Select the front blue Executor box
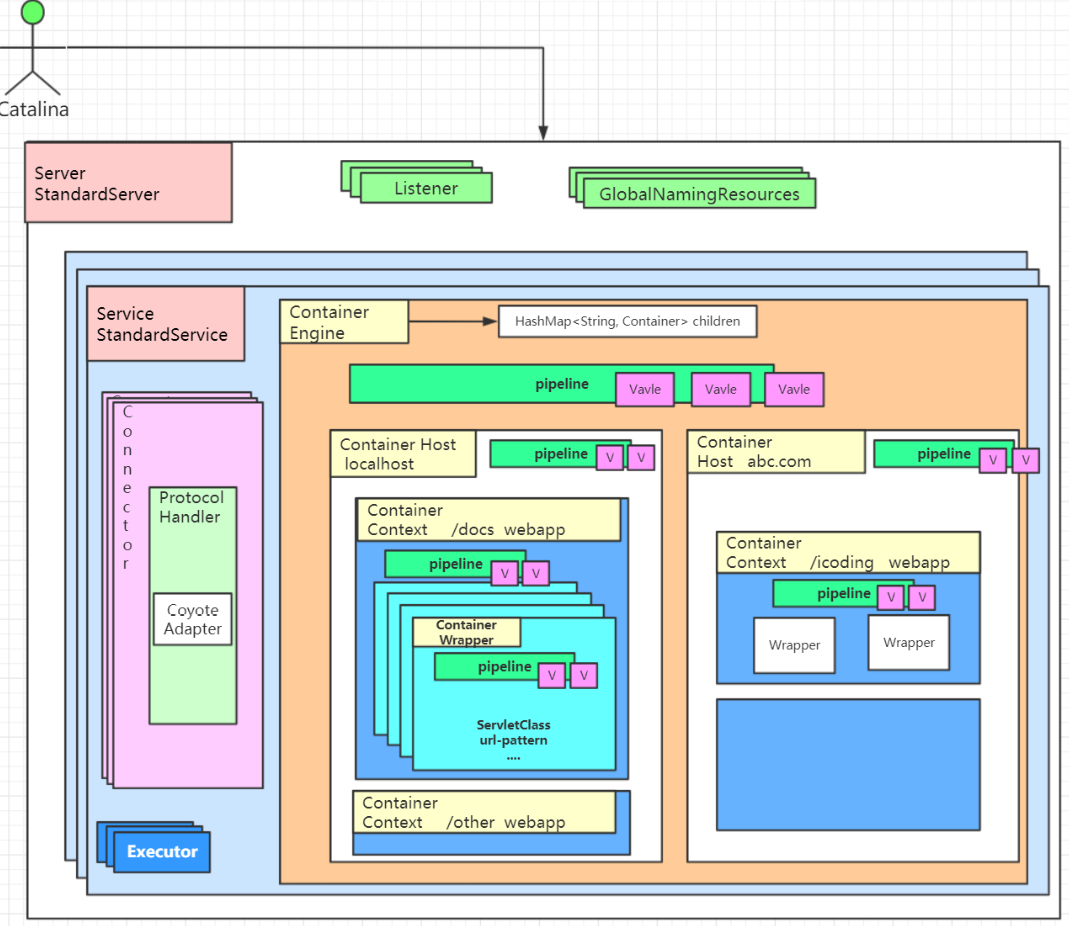Viewport: 1069px width, 926px height. pos(162,852)
